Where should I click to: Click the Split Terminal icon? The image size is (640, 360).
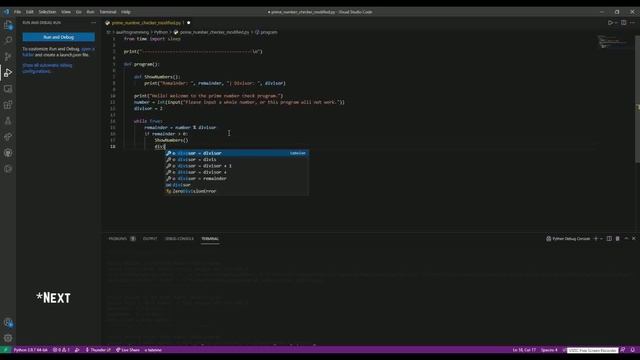[x=609, y=239]
